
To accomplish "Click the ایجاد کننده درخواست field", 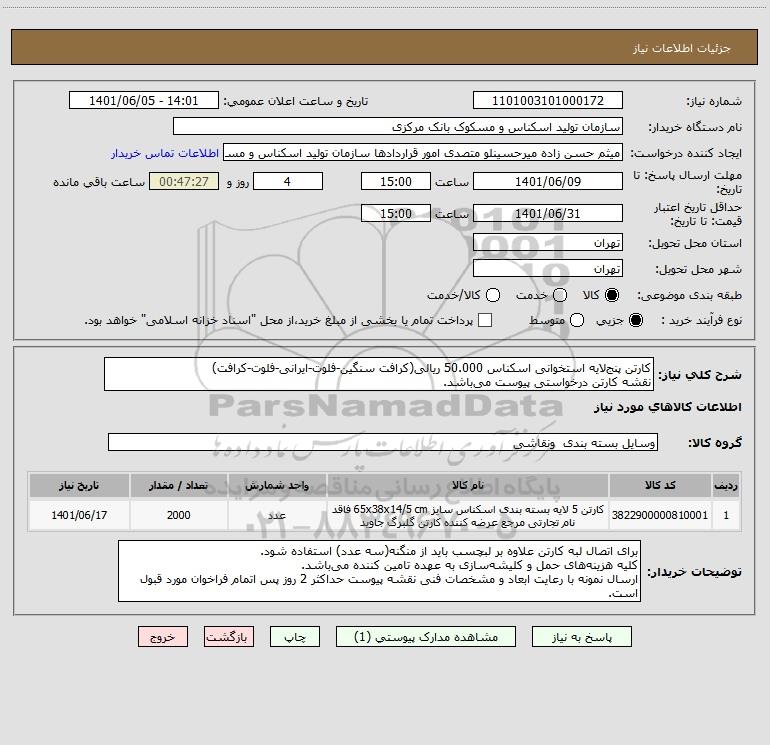I will tap(423, 153).
